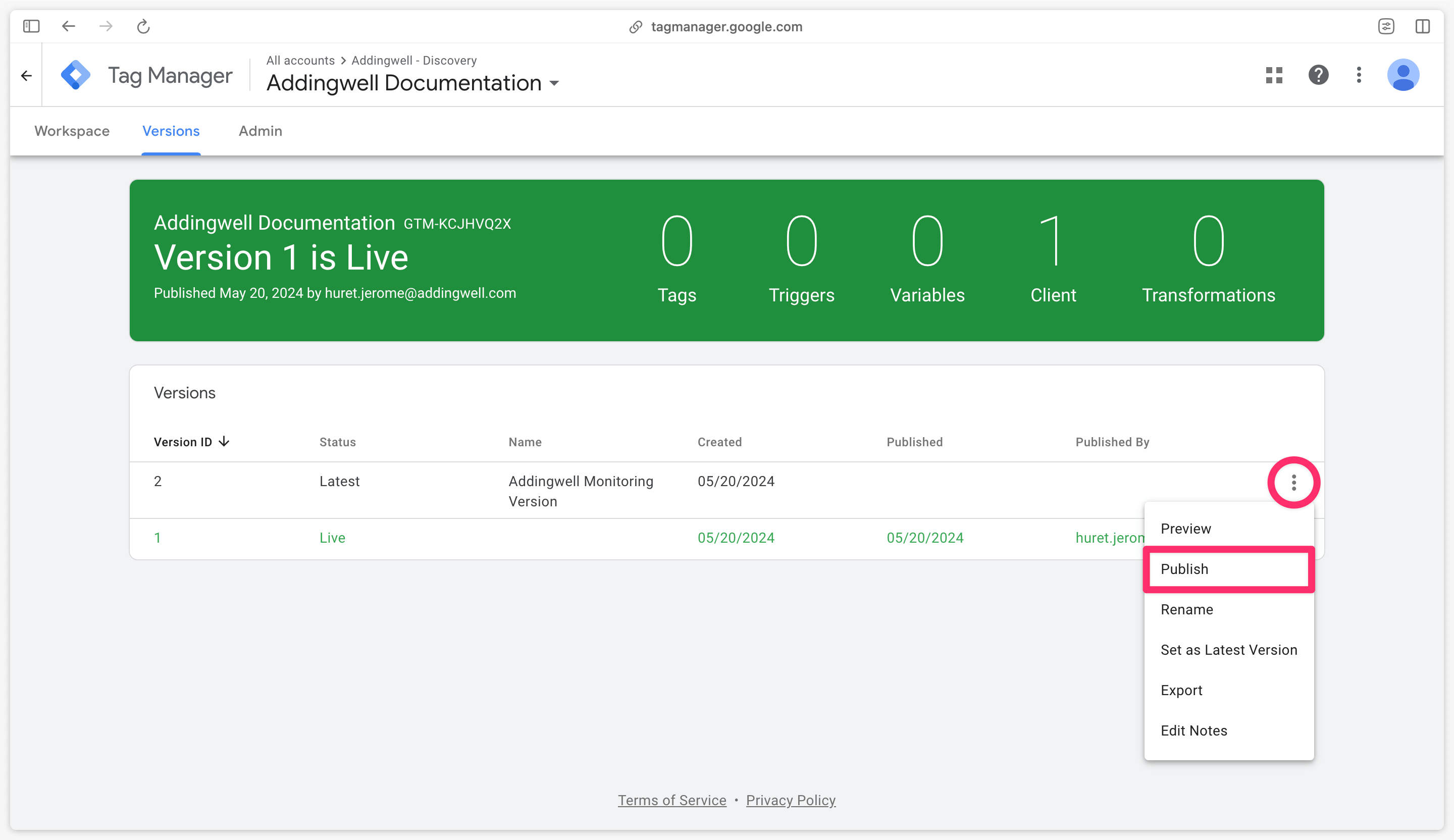Open All accounts breadcrumb link

click(x=300, y=61)
